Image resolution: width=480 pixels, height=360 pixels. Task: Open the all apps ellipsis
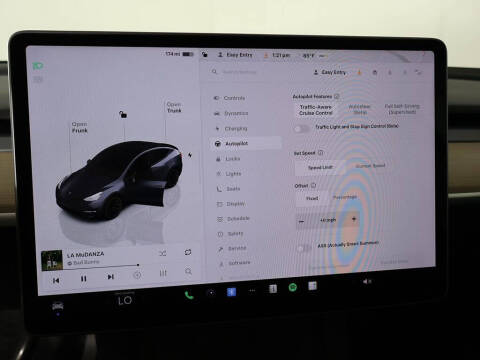point(252,290)
